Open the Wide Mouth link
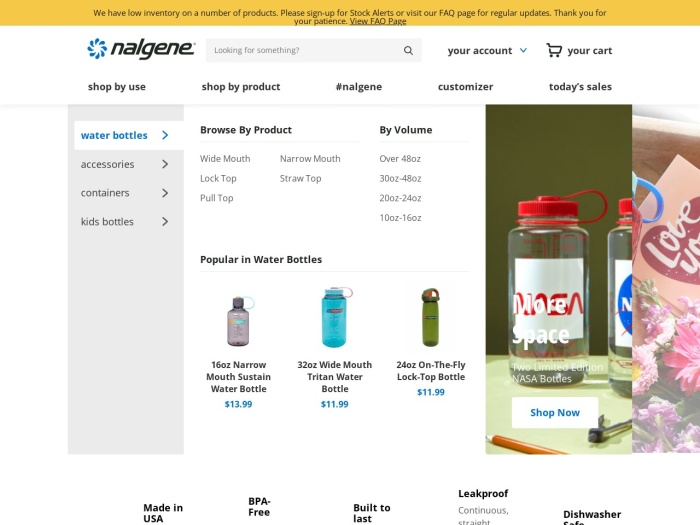 click(225, 158)
